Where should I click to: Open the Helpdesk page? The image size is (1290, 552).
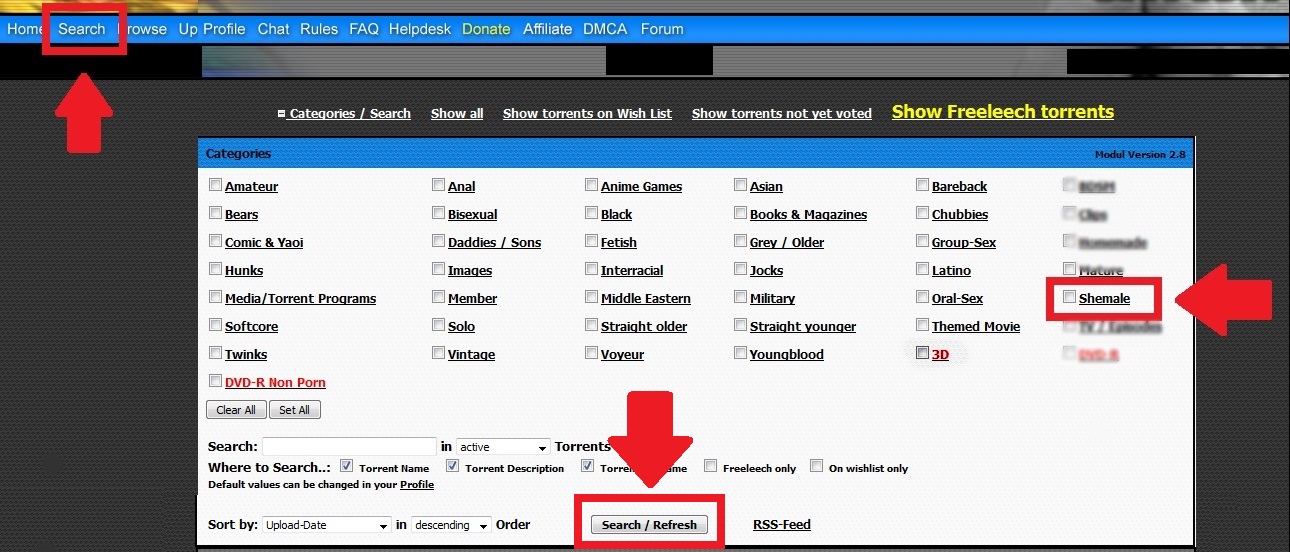tap(420, 29)
